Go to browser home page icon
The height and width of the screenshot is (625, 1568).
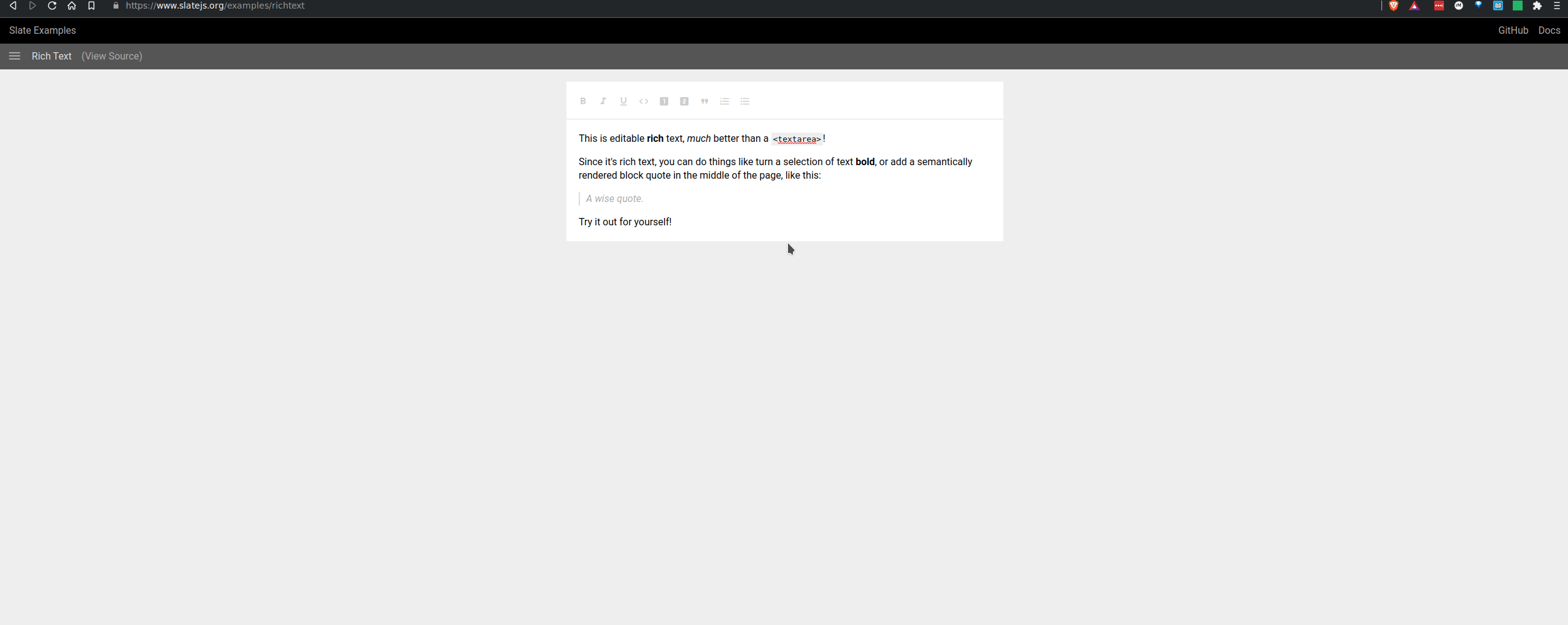pos(72,6)
